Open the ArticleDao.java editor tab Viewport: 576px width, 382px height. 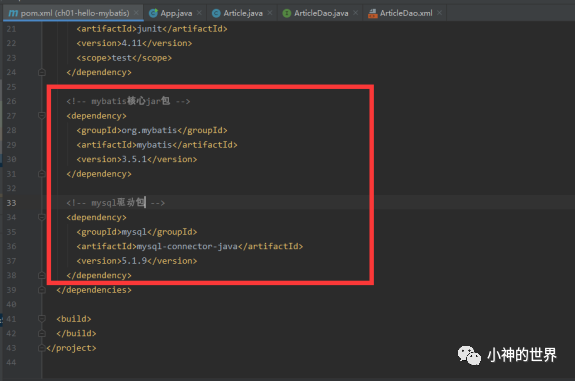[321, 13]
